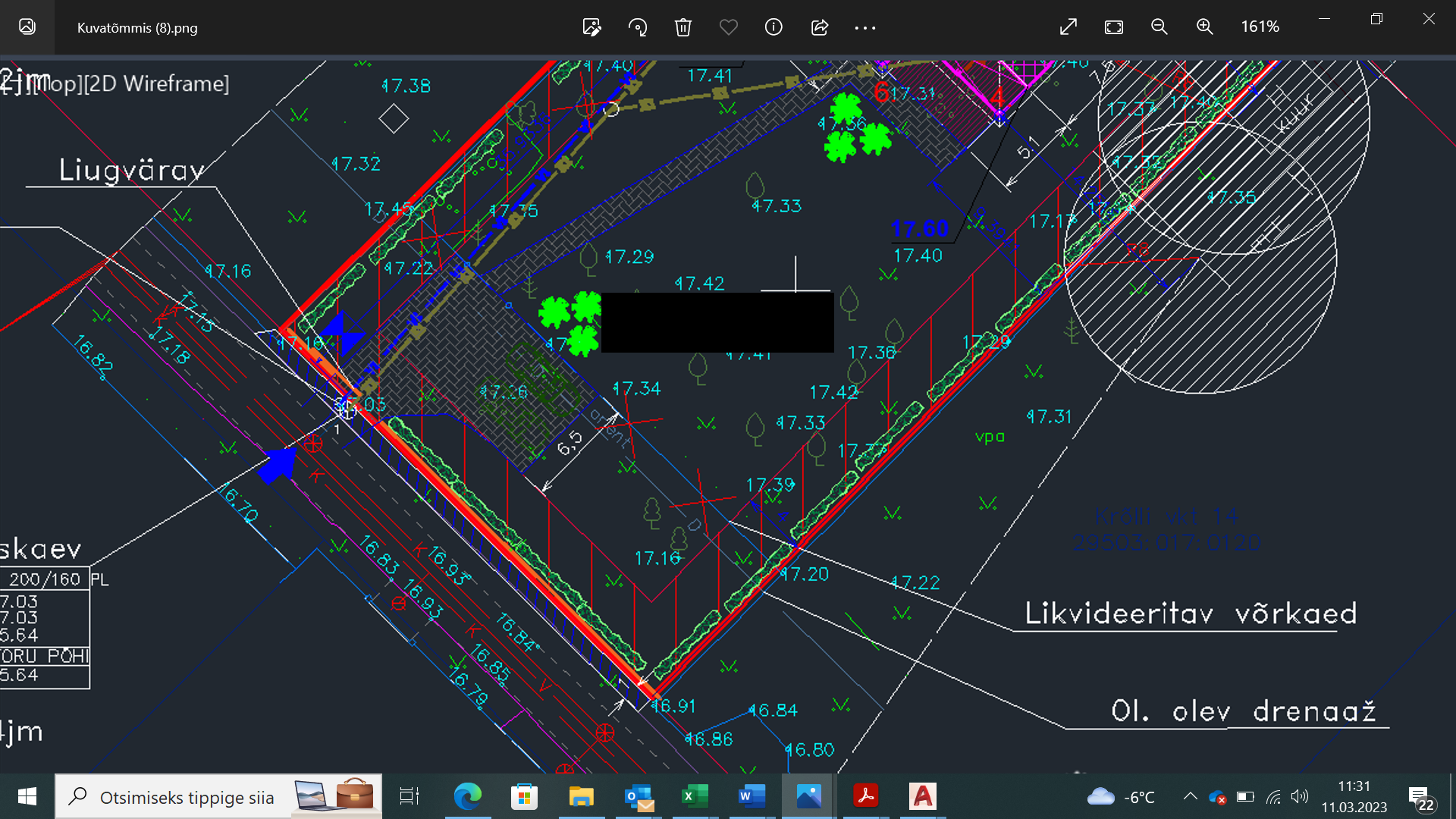Open Task View on taskbar

[409, 796]
